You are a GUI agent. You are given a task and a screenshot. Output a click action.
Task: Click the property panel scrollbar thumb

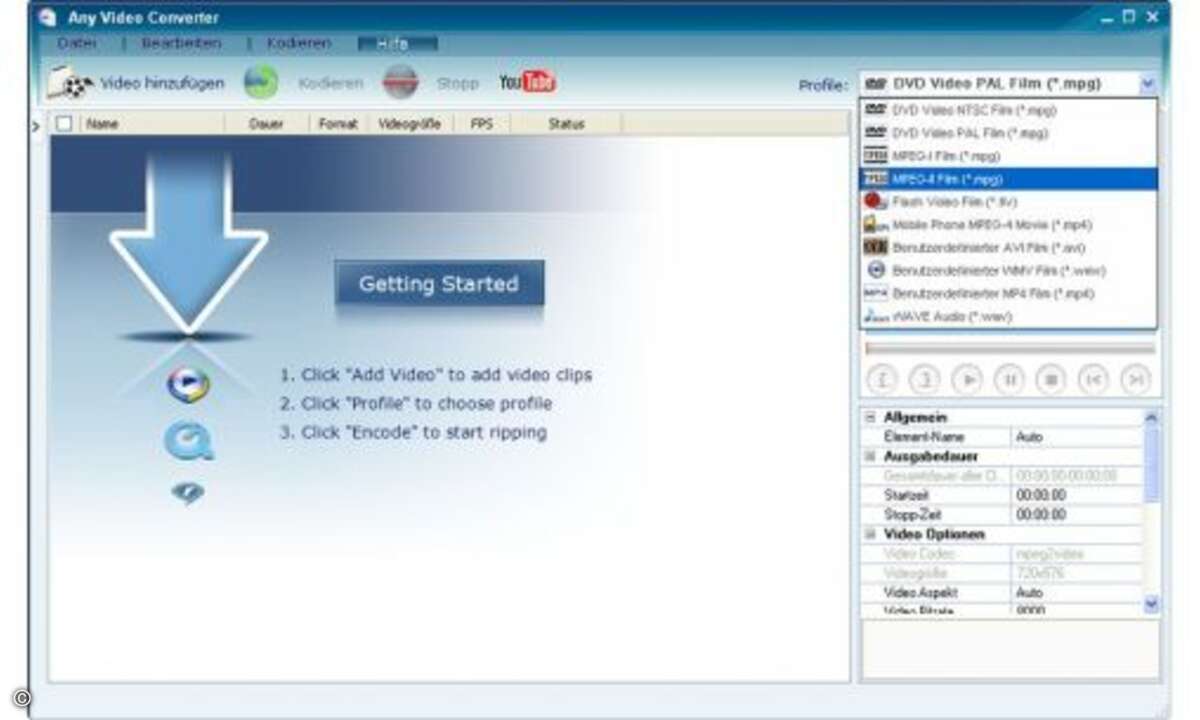coord(1151,463)
